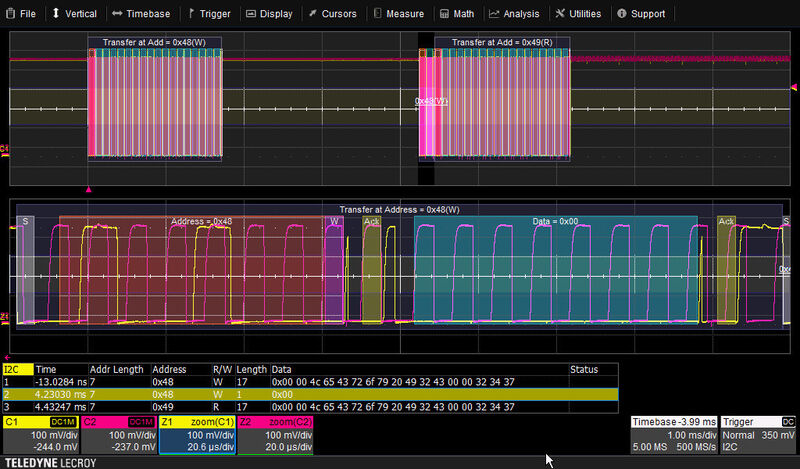Open the Trigger descriptor box
The image size is (800, 469).
758,434
